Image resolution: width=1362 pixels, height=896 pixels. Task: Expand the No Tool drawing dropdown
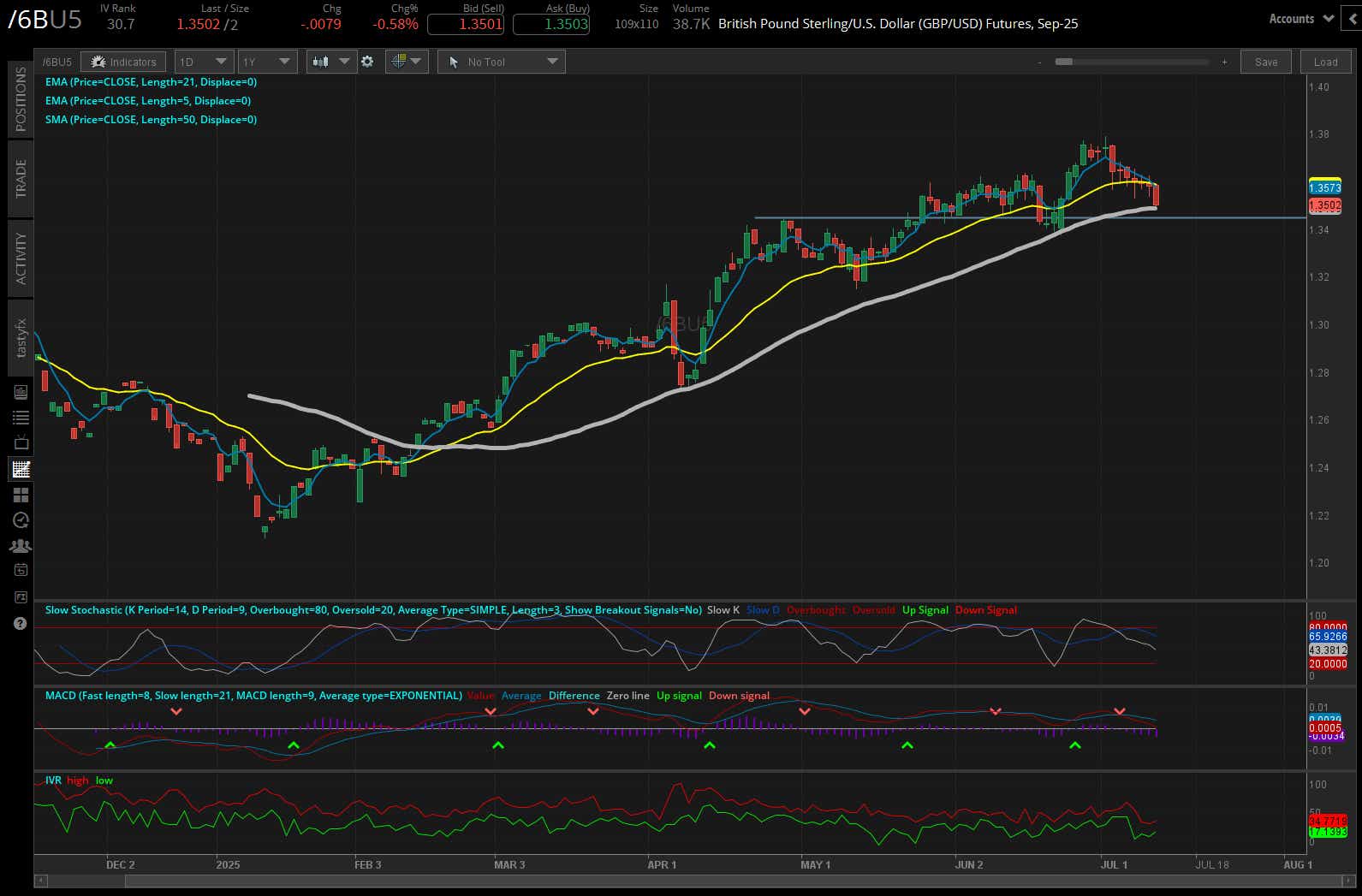coord(501,62)
